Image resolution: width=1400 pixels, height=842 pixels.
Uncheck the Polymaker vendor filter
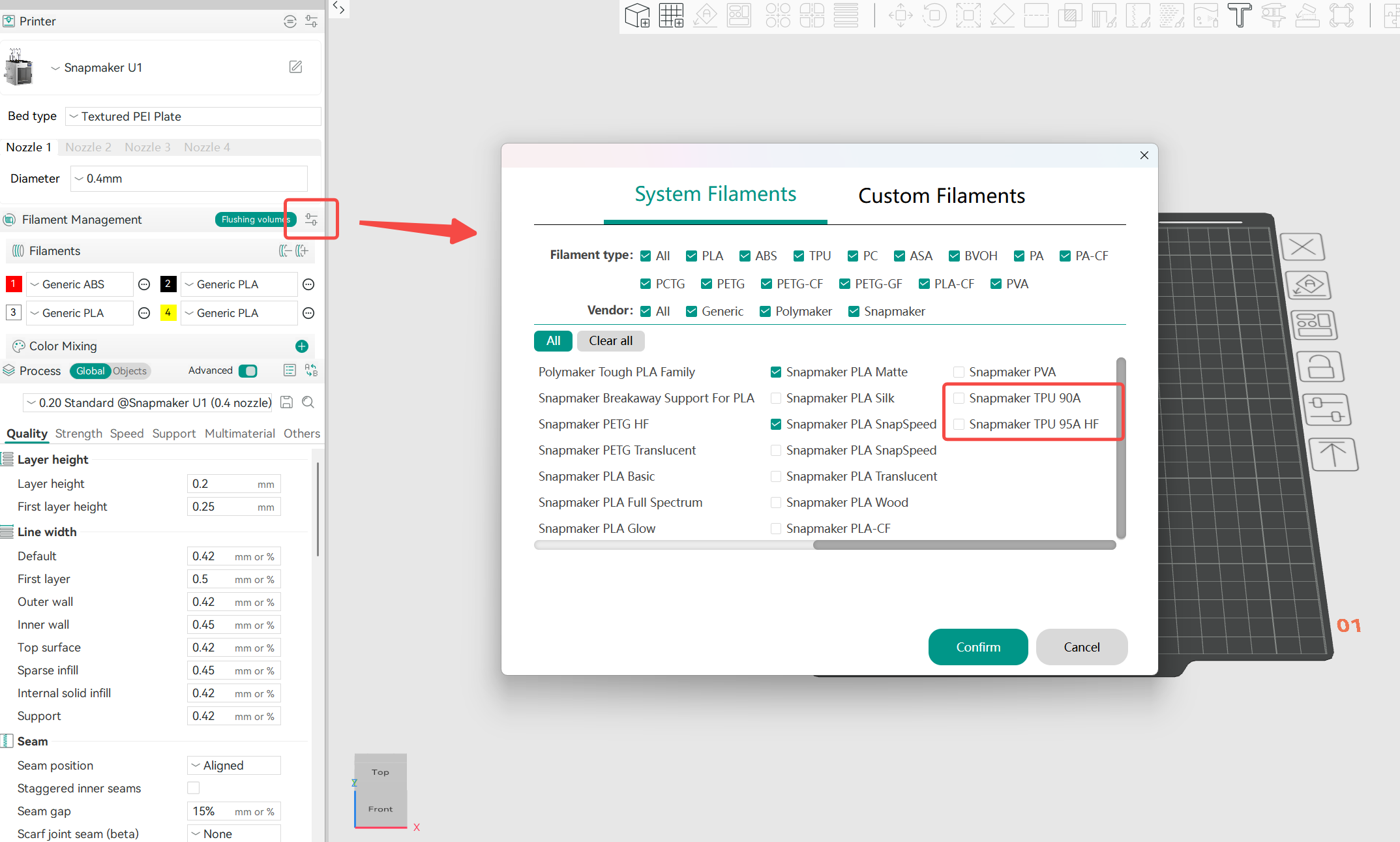[766, 311]
